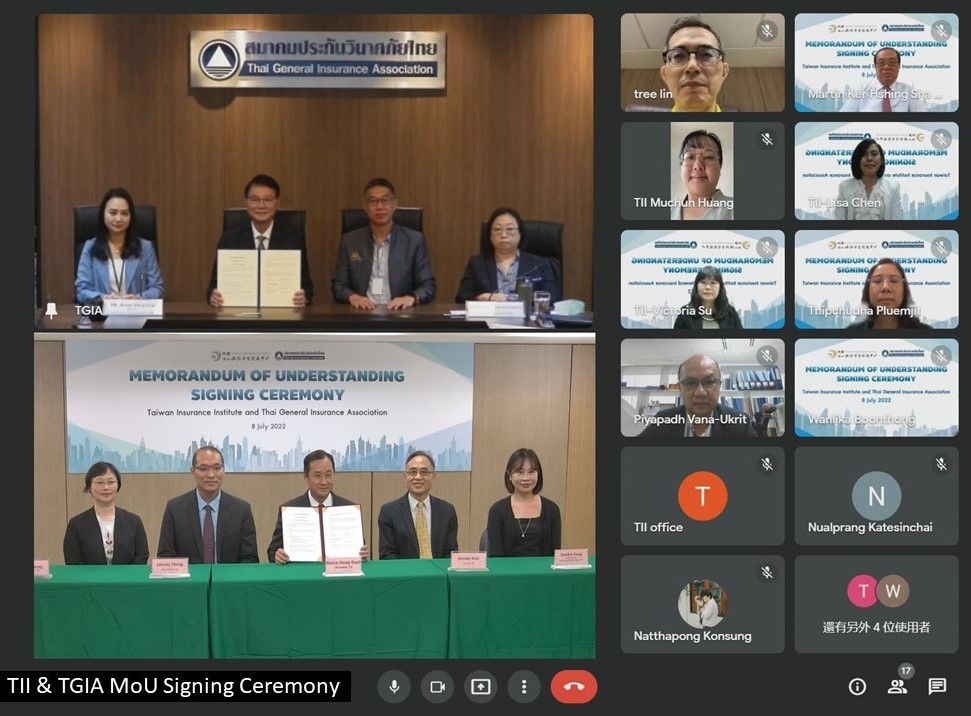Click the Natthapong Konsung profile photo

coord(702,603)
